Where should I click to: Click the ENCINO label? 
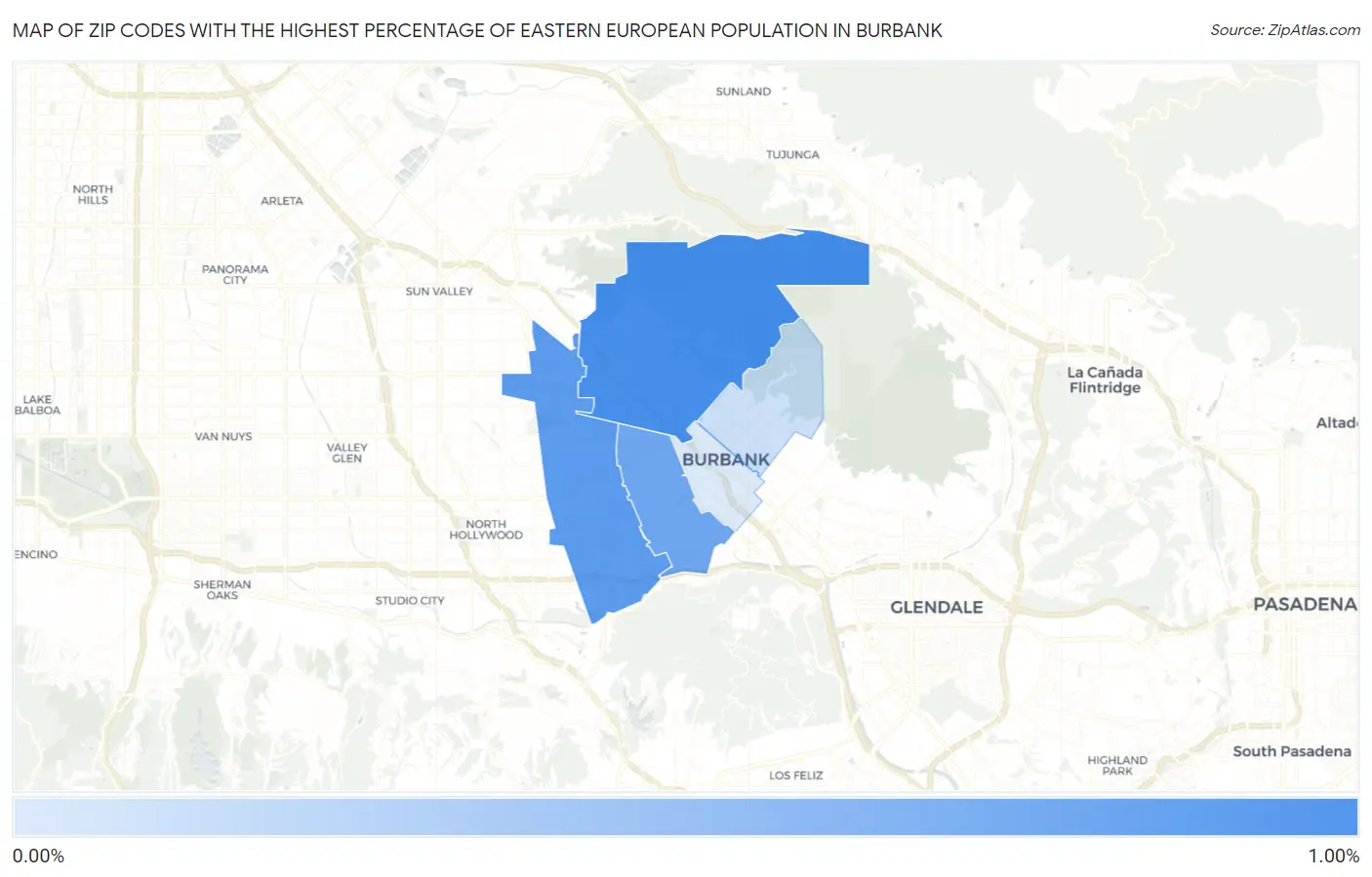tap(36, 555)
